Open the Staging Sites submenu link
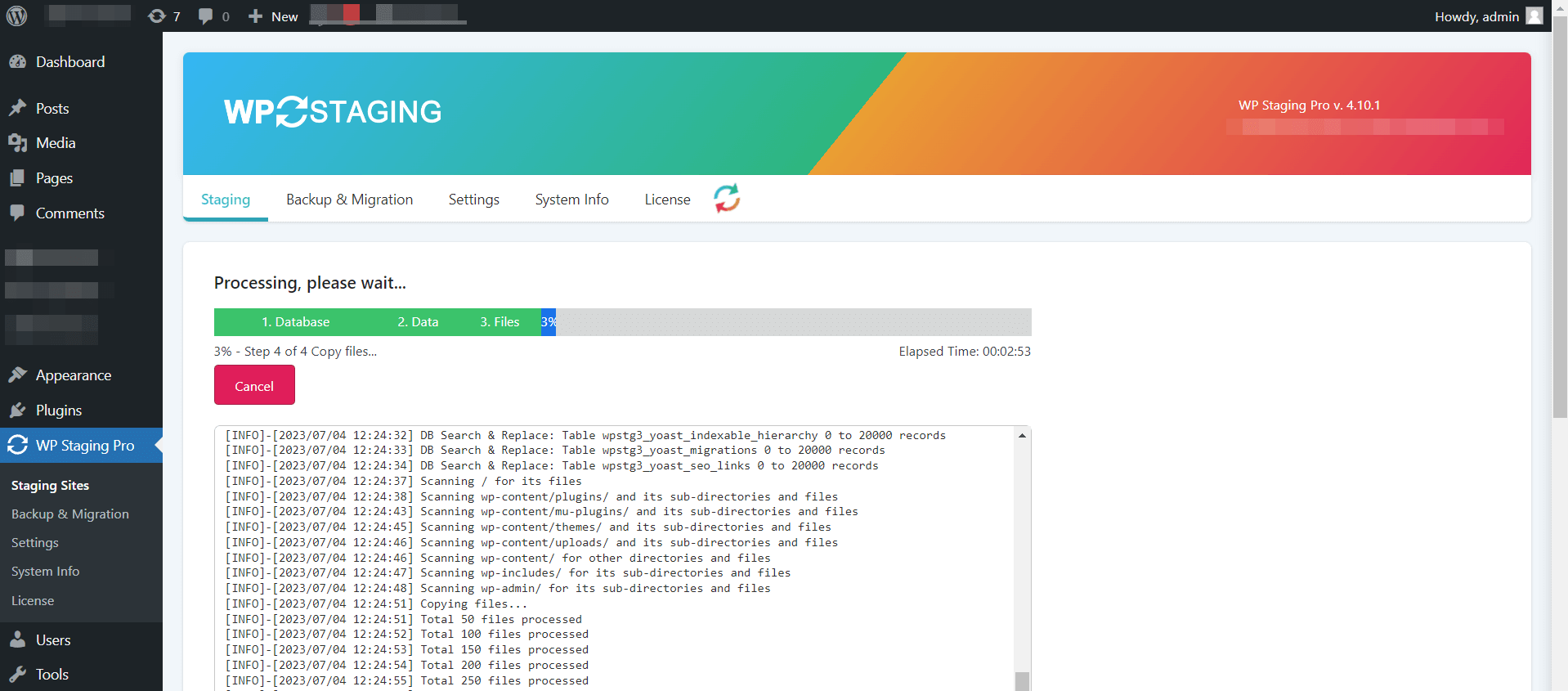 [50, 486]
